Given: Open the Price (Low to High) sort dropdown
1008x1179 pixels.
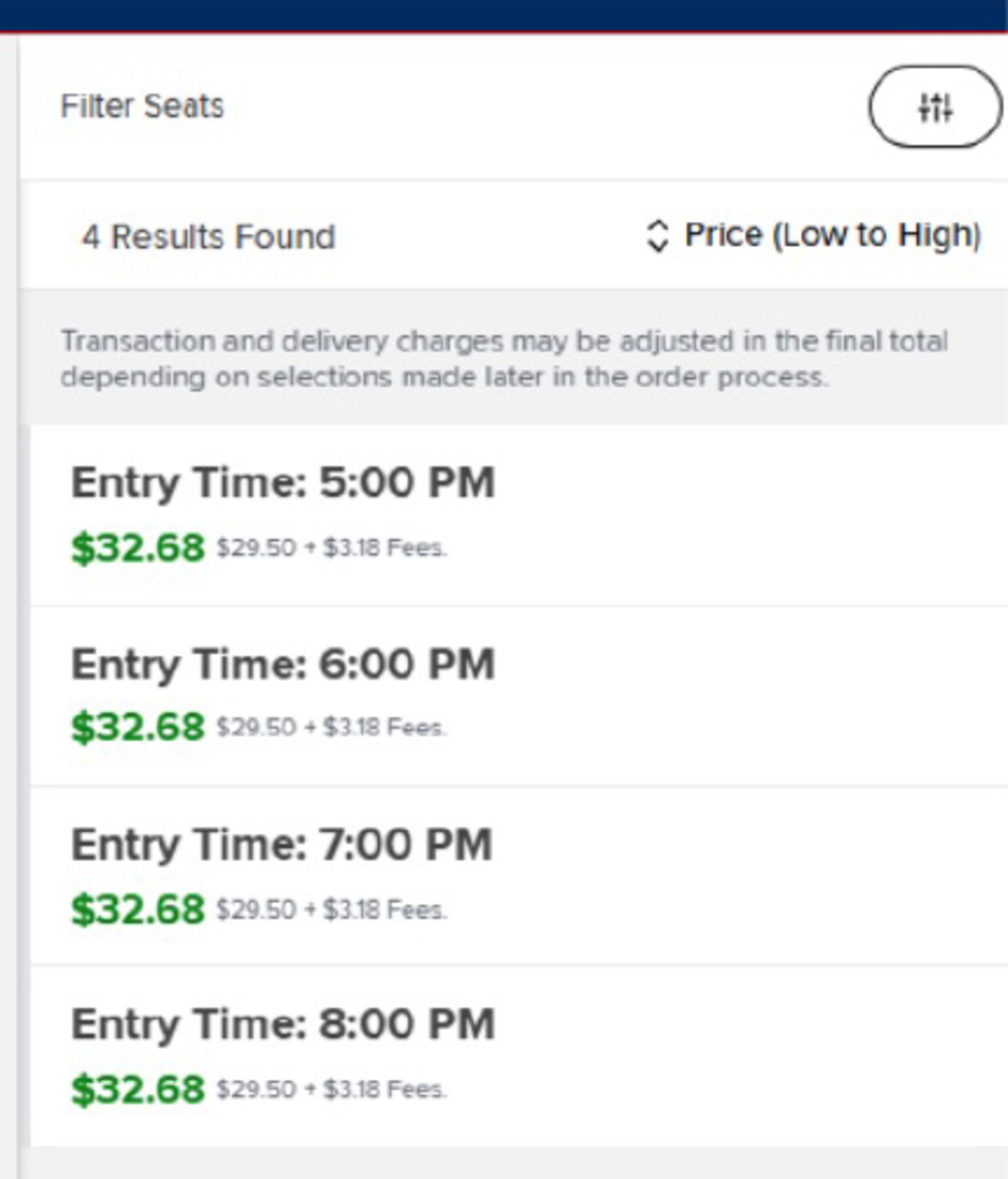Looking at the screenshot, I should point(832,235).
